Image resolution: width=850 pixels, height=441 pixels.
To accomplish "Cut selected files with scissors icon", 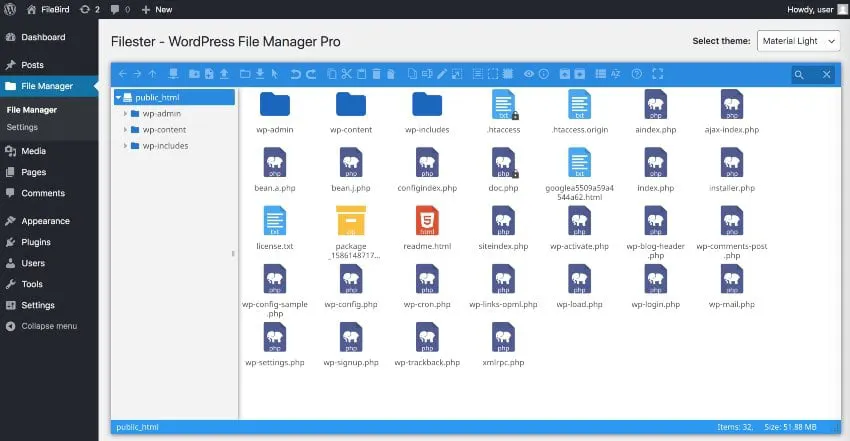I will pyautogui.click(x=346, y=74).
